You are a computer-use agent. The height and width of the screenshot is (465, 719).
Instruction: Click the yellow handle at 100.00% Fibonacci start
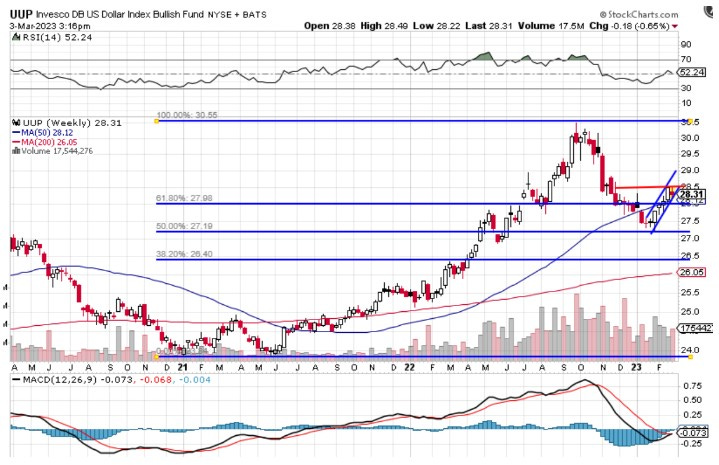click(x=157, y=120)
